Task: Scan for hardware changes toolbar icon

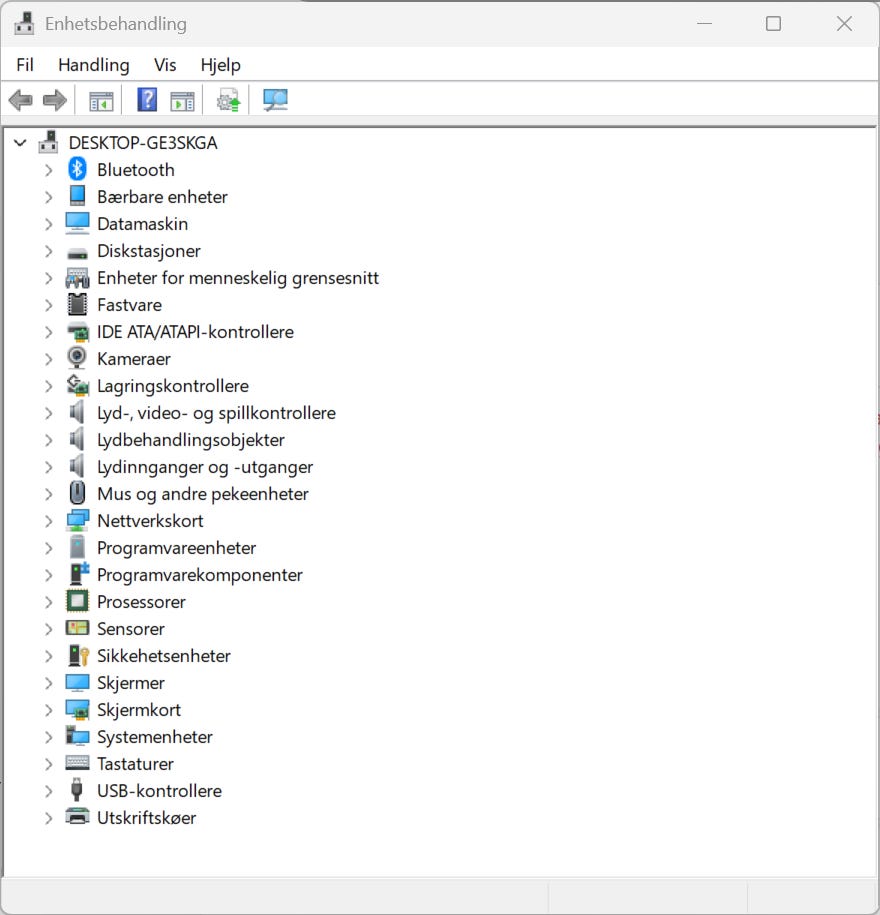Action: coord(275,100)
